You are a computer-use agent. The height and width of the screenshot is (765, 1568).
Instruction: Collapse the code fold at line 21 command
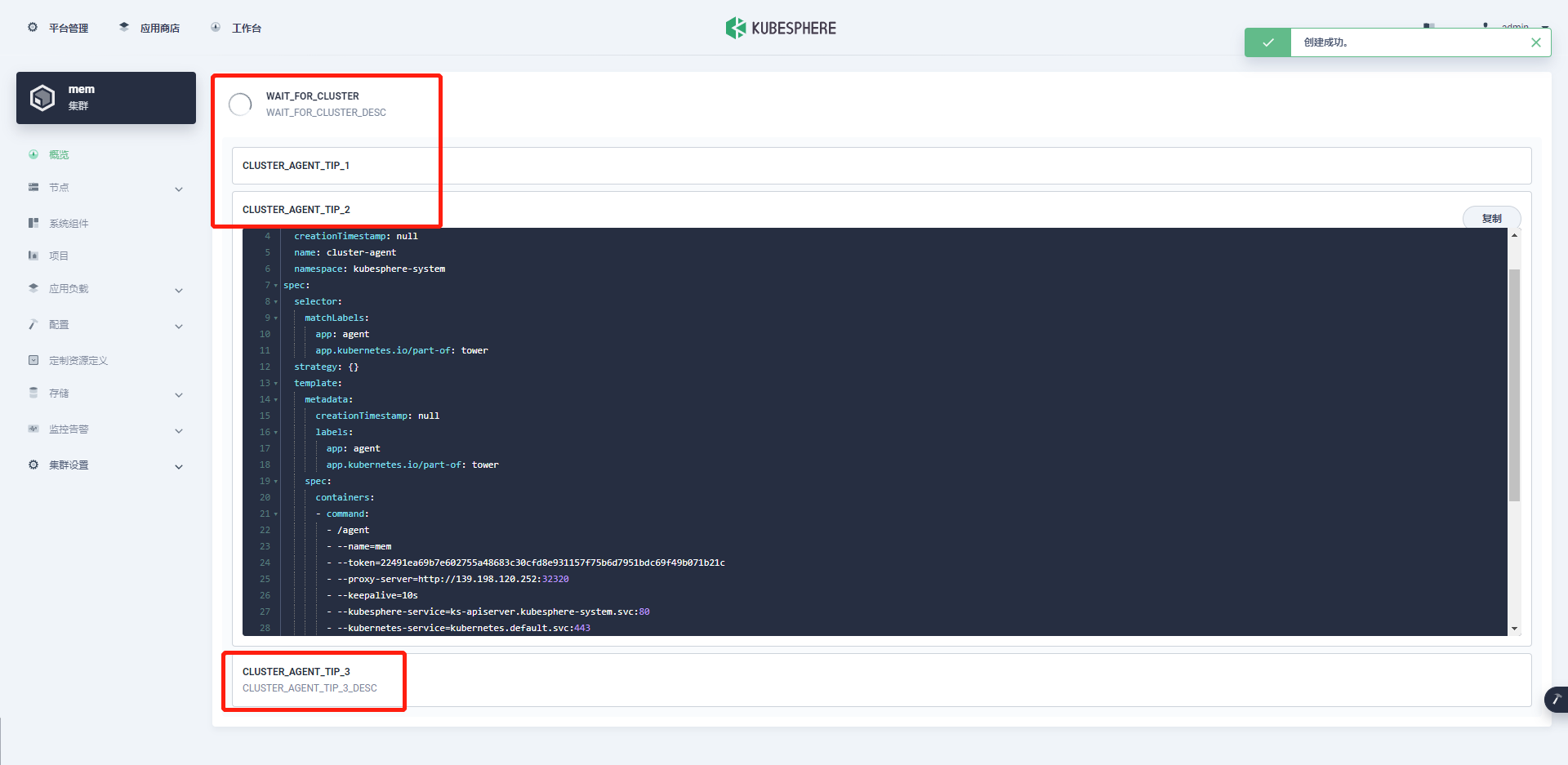point(276,514)
